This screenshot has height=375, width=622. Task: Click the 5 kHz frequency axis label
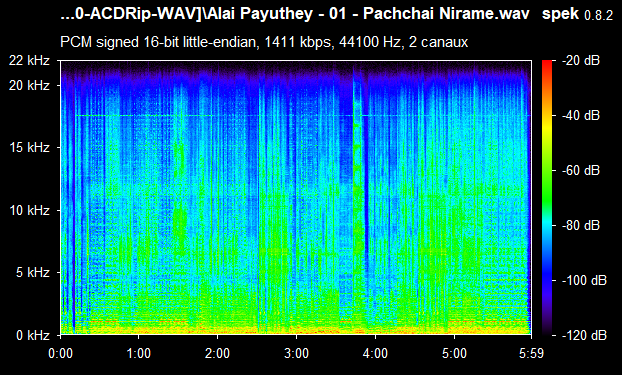point(33,273)
